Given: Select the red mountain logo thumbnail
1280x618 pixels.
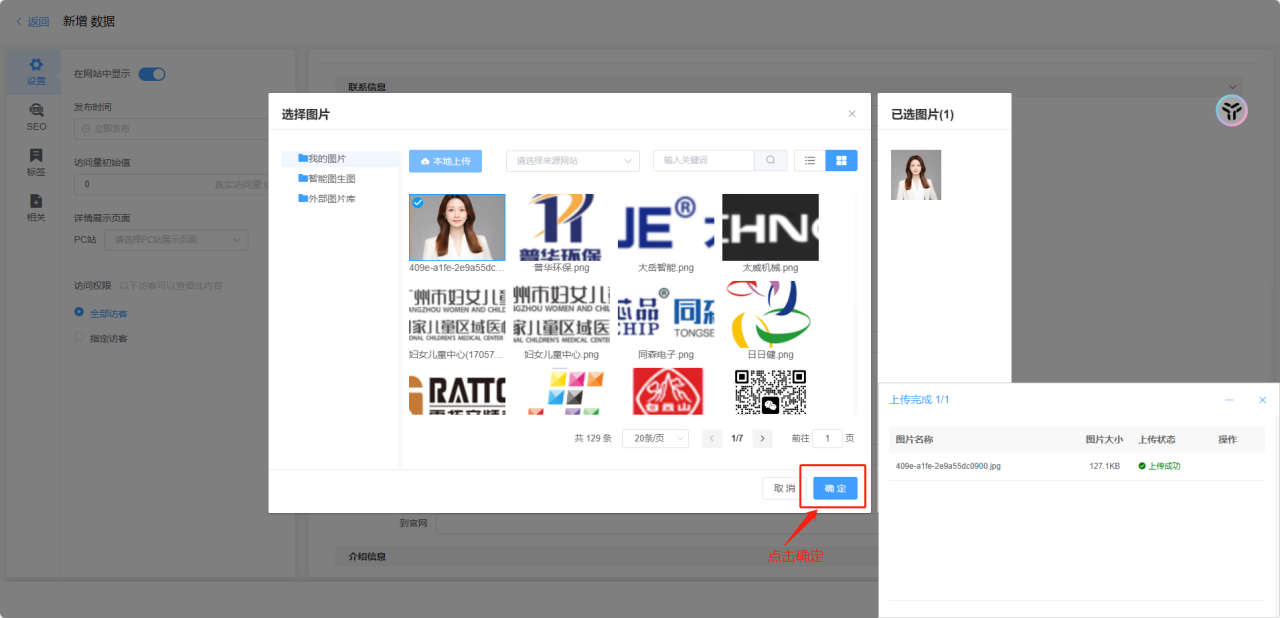Looking at the screenshot, I should pyautogui.click(x=666, y=391).
